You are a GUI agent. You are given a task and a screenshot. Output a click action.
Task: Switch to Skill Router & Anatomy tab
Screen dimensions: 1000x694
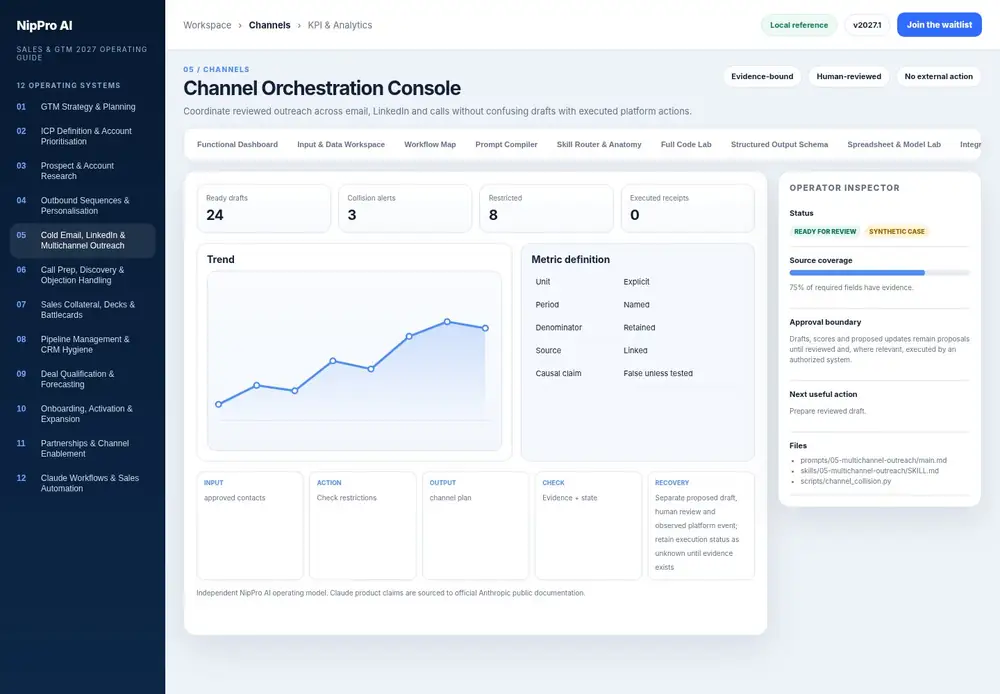tap(599, 144)
